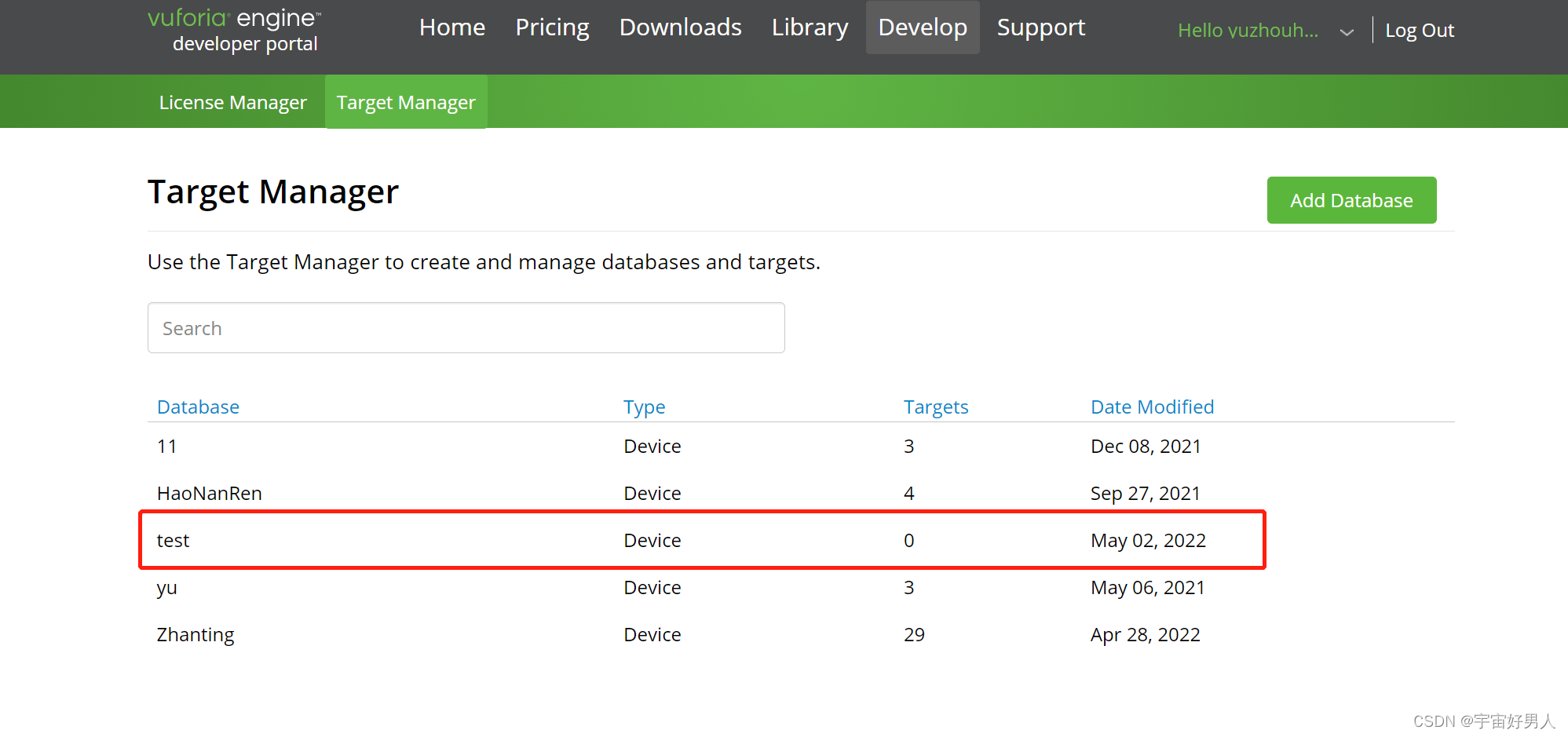Expand the user account dropdown chevron

1347,32
